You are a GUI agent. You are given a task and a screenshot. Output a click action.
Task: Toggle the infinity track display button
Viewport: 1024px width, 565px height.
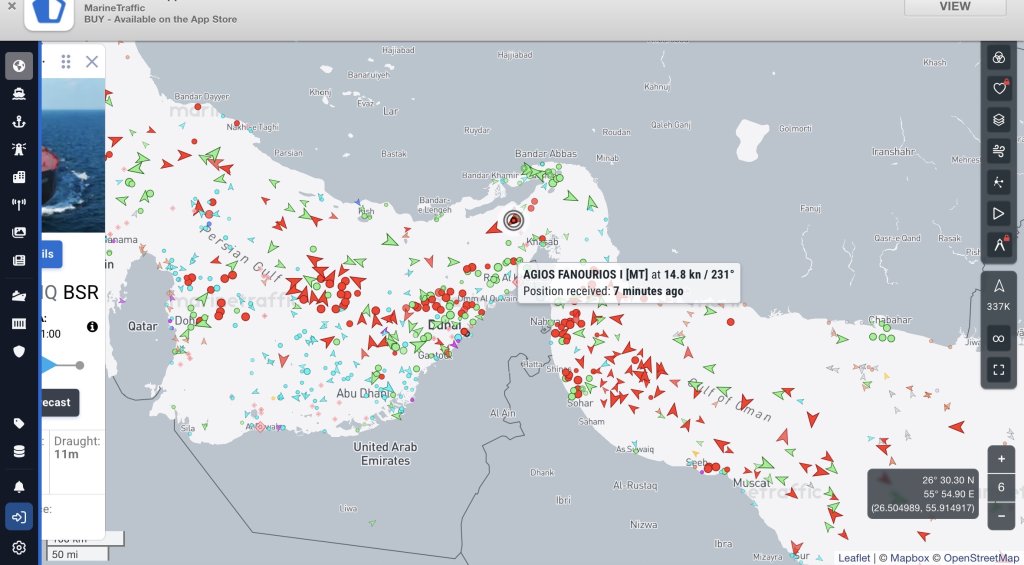(998, 339)
